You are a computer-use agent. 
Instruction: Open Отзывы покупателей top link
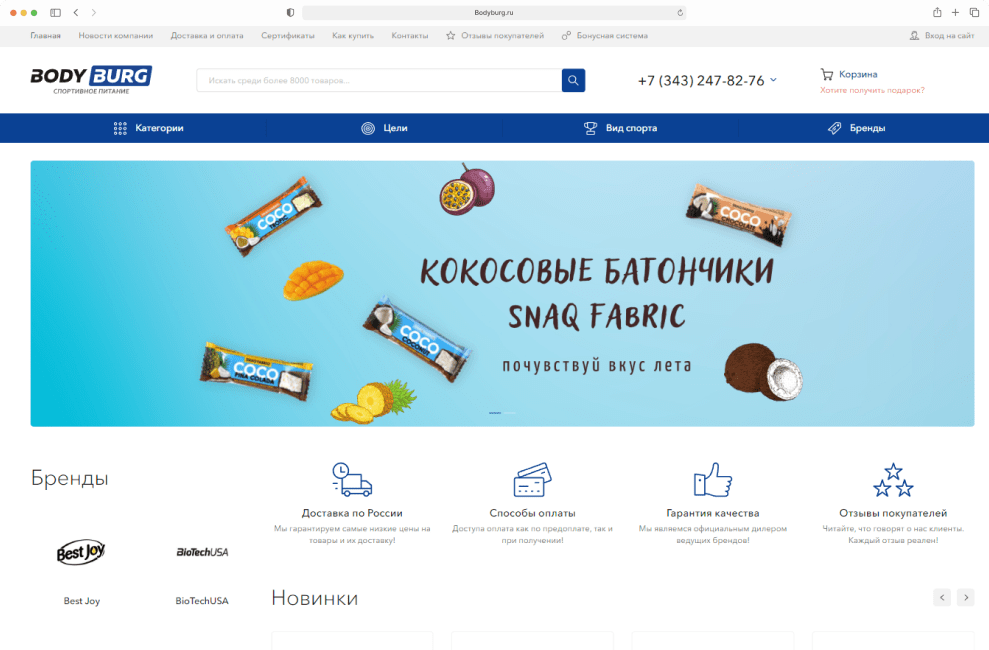click(x=502, y=36)
